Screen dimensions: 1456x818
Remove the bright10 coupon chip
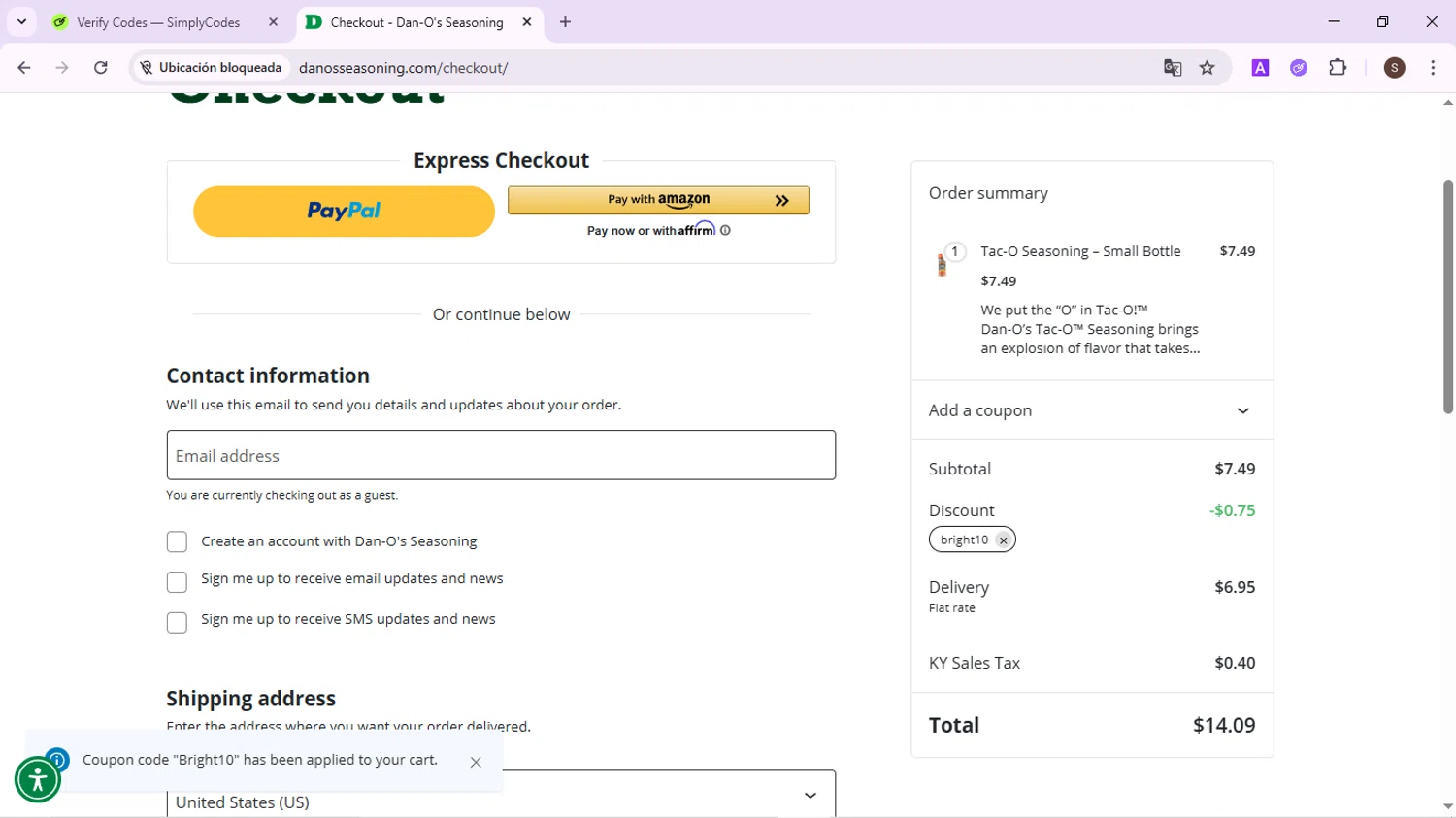(1003, 540)
